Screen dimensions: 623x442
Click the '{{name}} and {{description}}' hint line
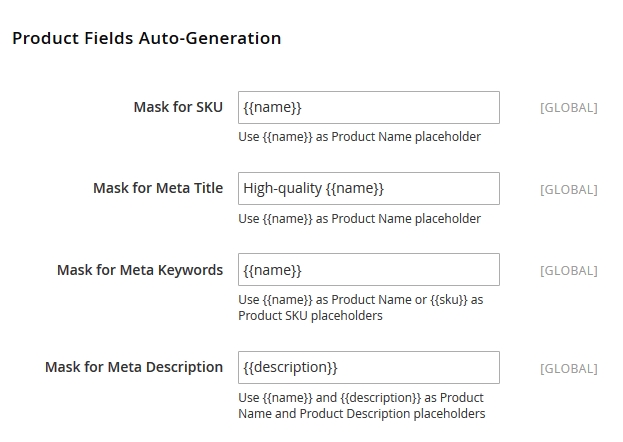360,397
